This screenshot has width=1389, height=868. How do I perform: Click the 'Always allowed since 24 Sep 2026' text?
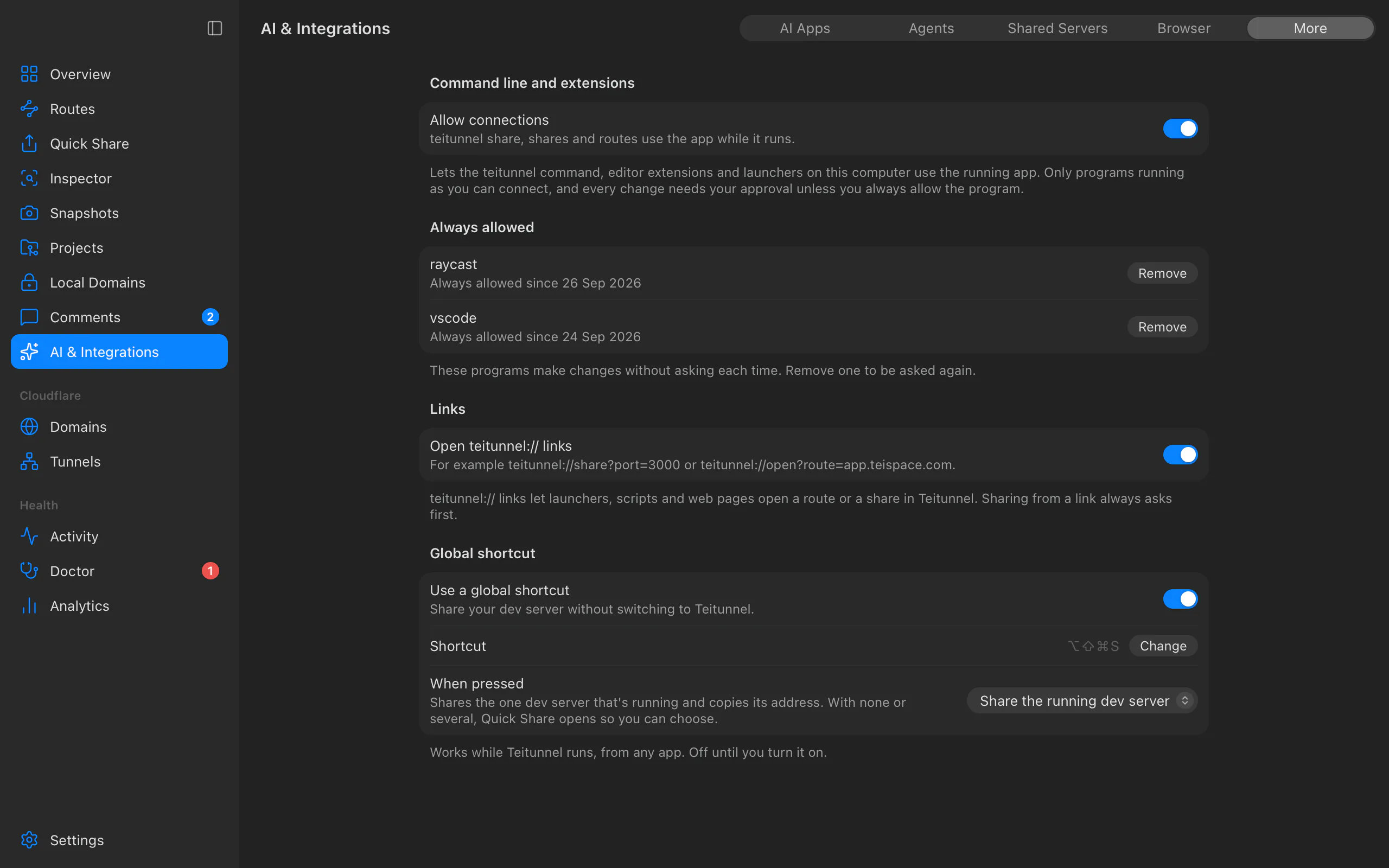(x=535, y=336)
